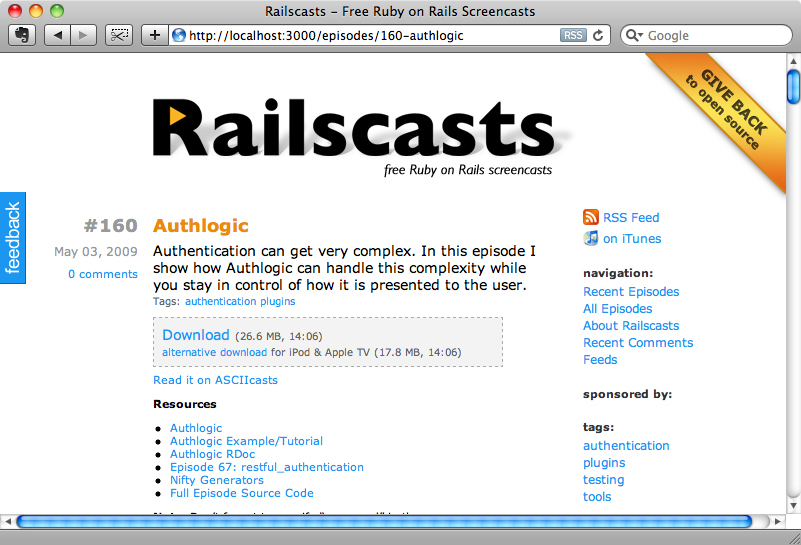Go to Feeds in navigation
801x545 pixels.
600,360
